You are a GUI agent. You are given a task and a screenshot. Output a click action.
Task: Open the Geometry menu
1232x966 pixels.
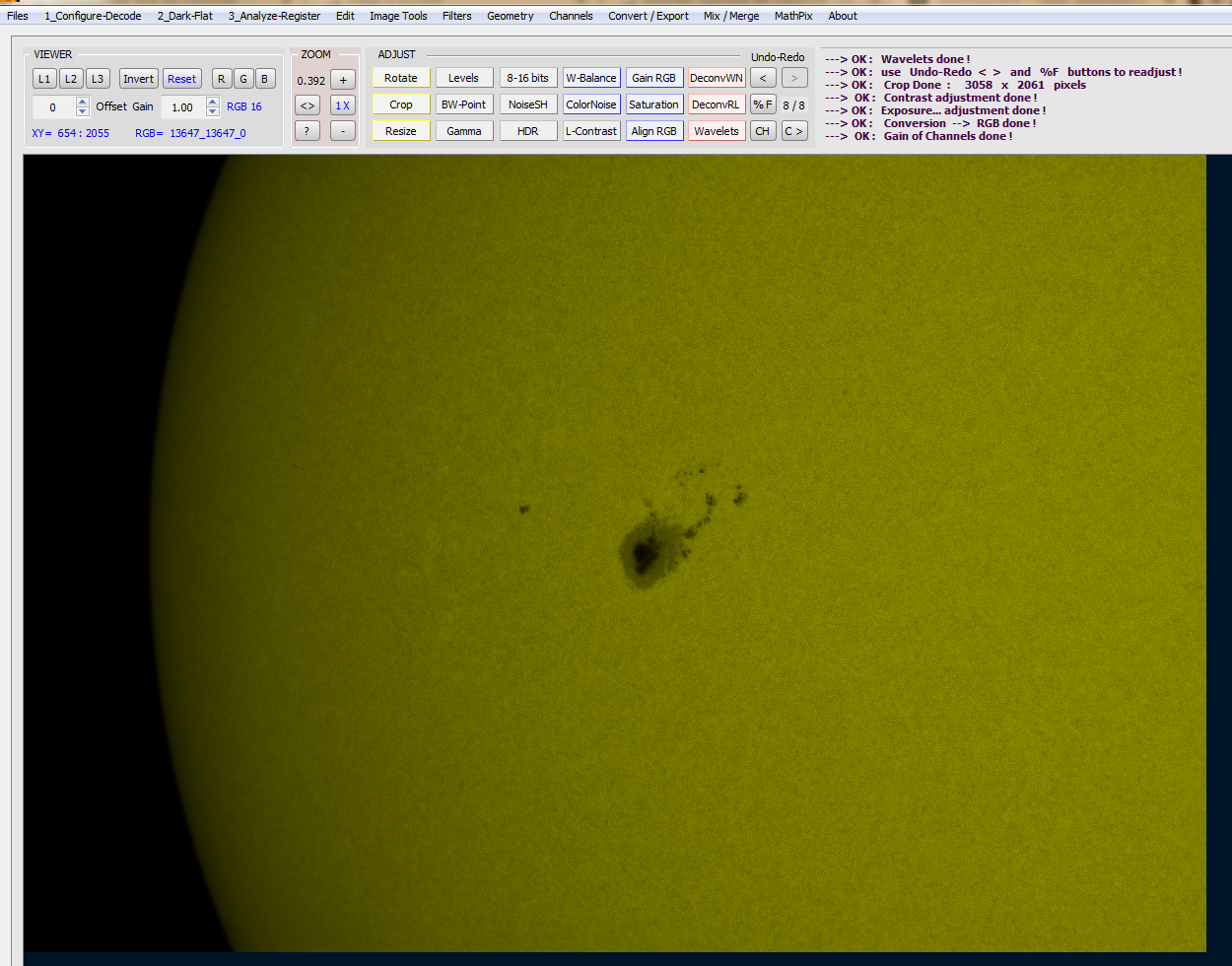(x=510, y=15)
